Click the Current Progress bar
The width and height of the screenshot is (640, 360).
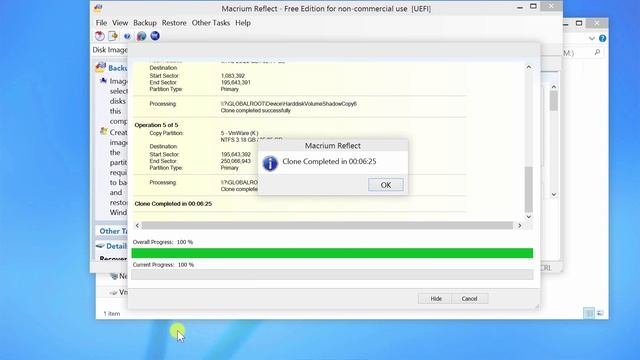tap(332, 275)
